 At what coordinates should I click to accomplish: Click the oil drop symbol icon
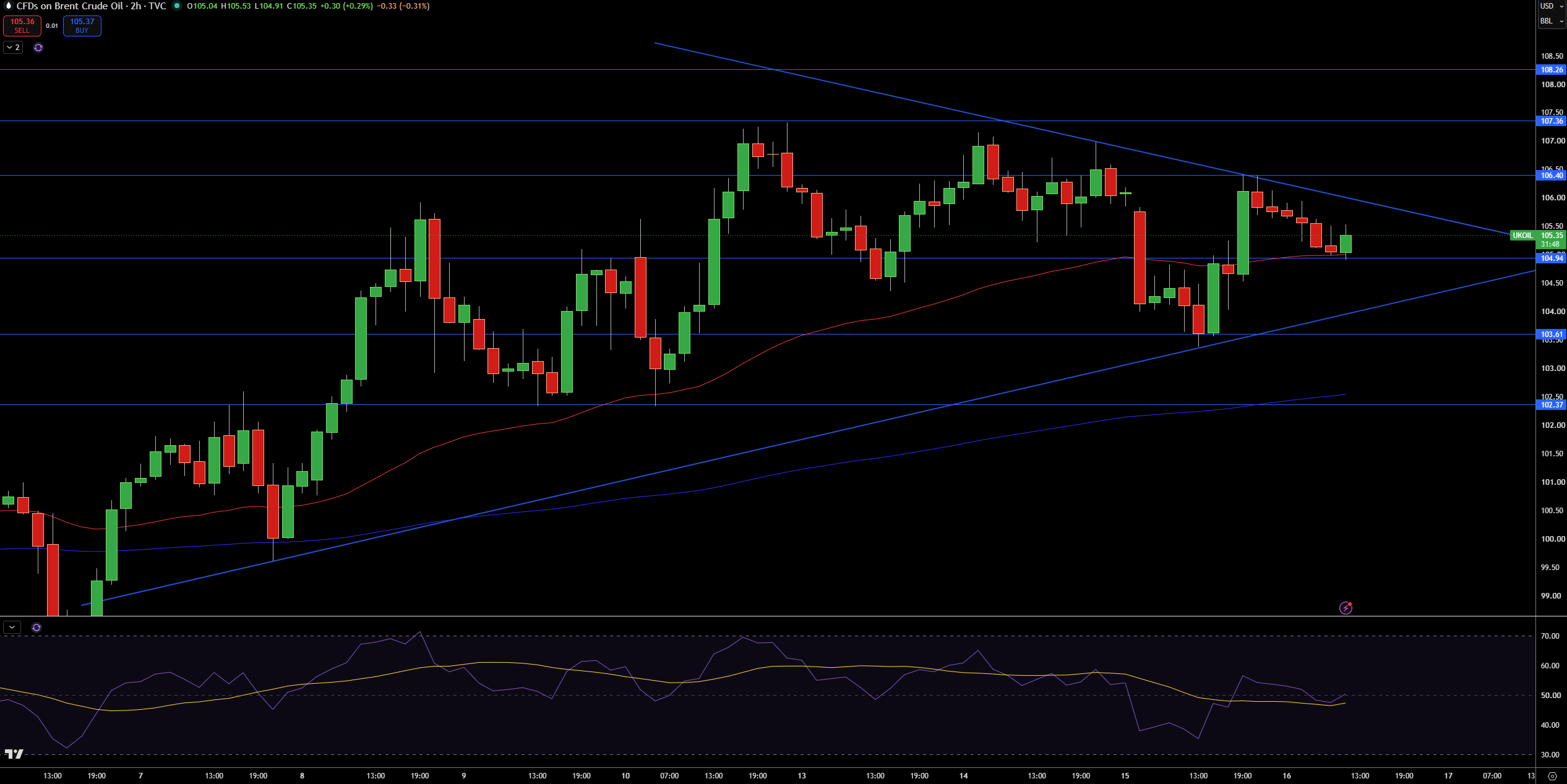(9, 6)
